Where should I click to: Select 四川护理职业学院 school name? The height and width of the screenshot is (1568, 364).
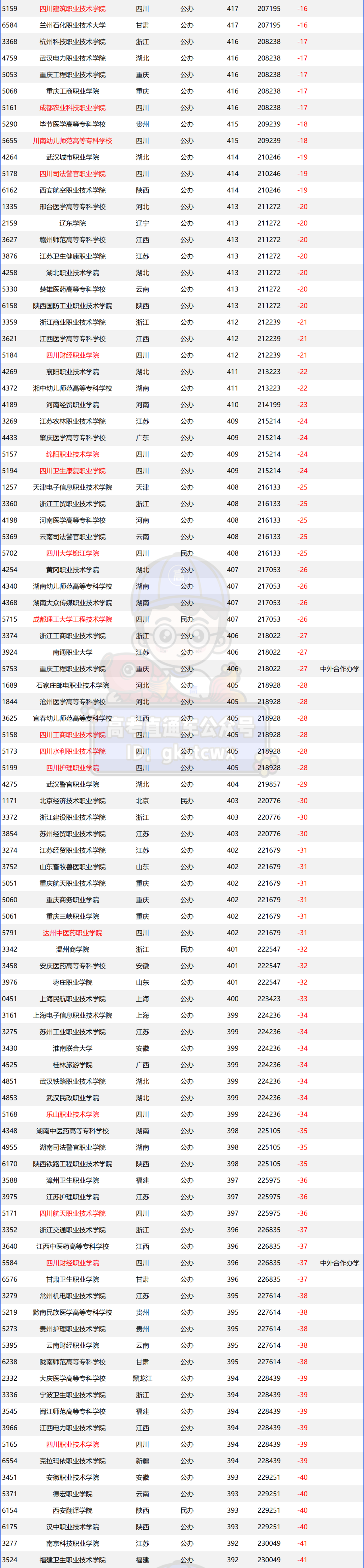tap(72, 767)
